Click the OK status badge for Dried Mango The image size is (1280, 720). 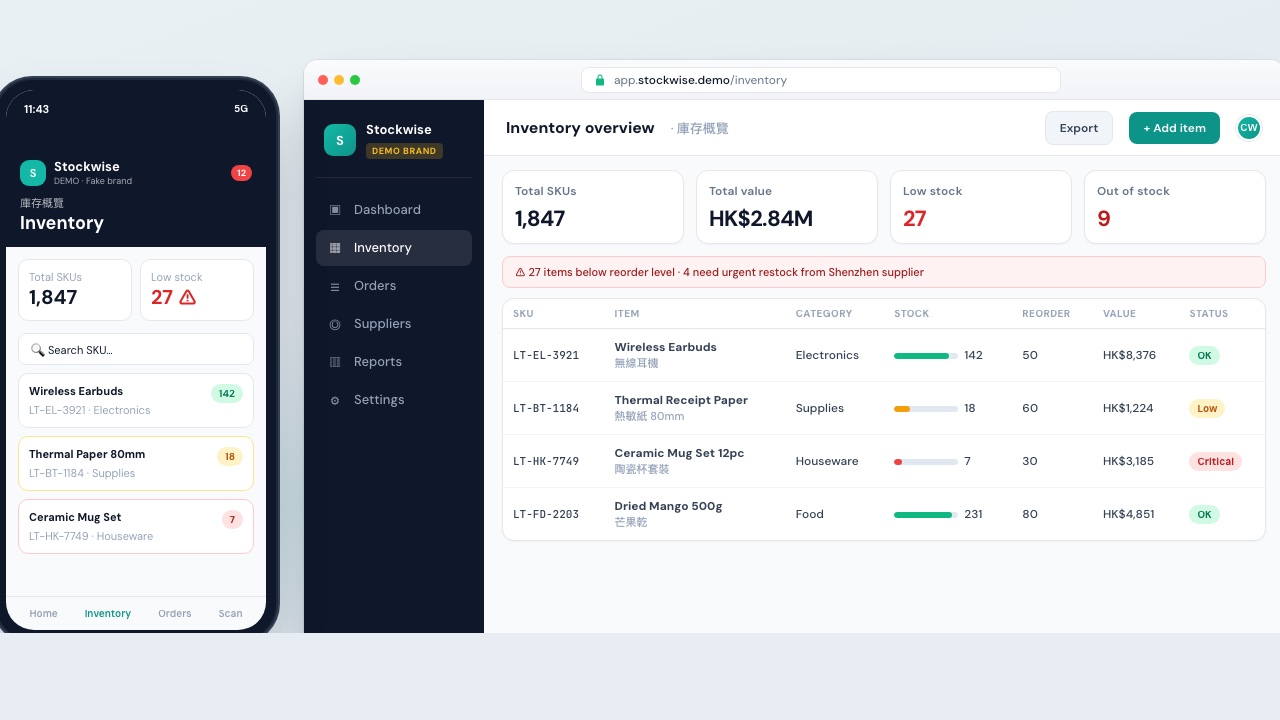pos(1204,514)
